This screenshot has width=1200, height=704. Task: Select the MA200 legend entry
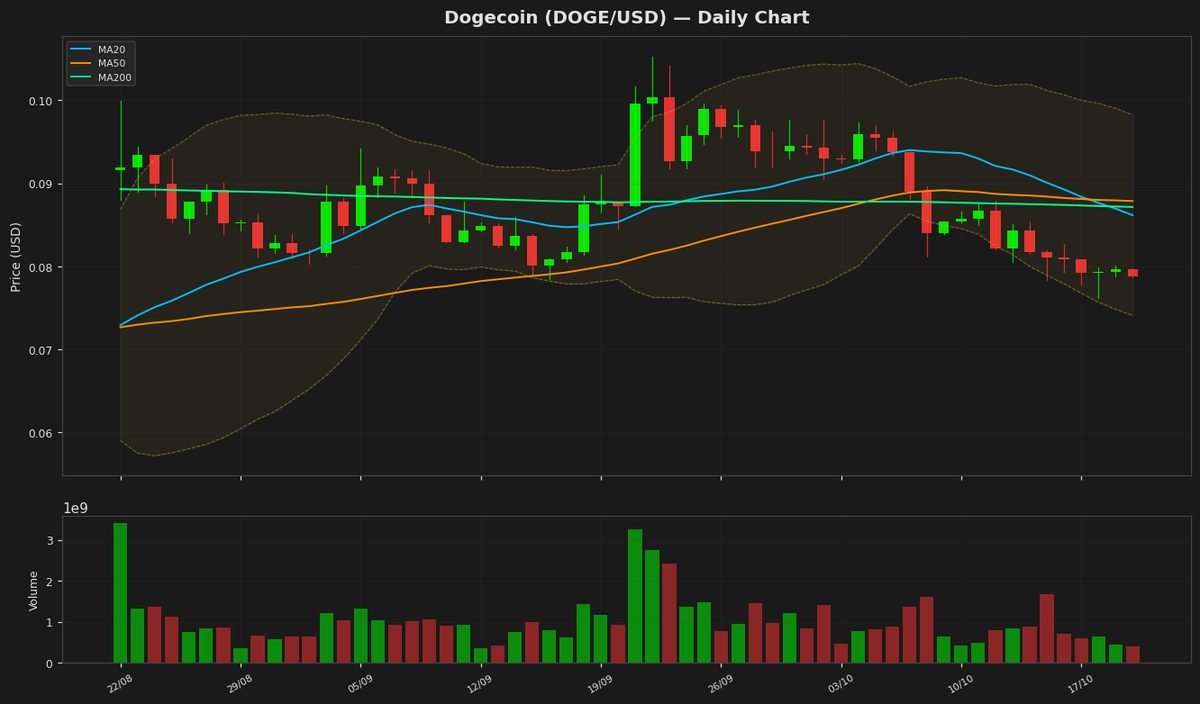(100, 77)
